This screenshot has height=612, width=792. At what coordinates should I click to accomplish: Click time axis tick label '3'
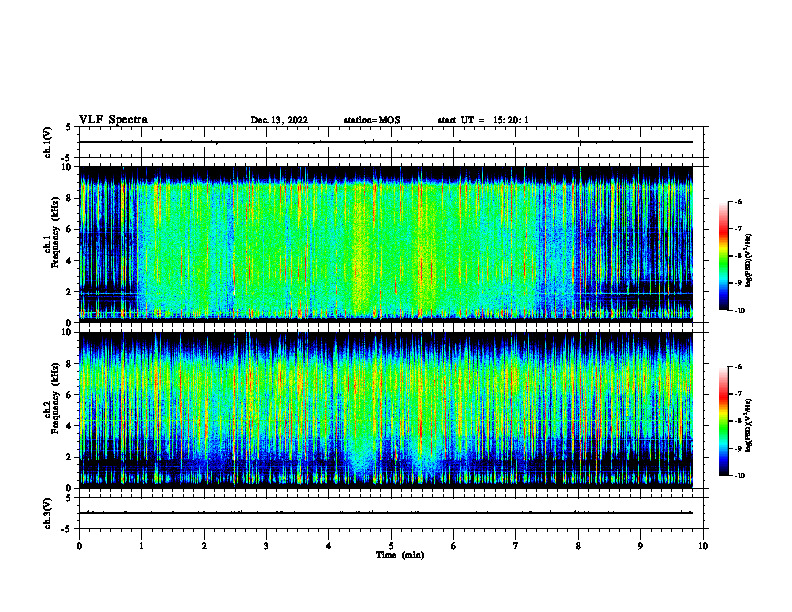266,546
